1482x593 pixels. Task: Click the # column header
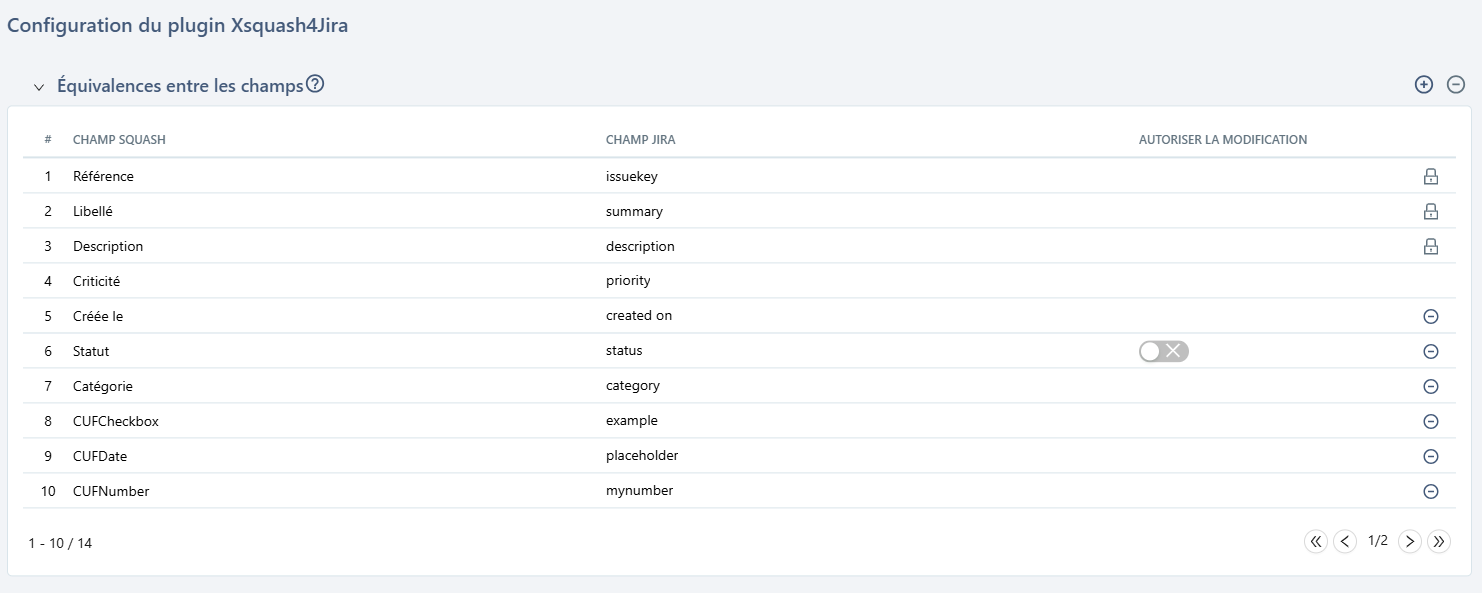[x=48, y=140]
